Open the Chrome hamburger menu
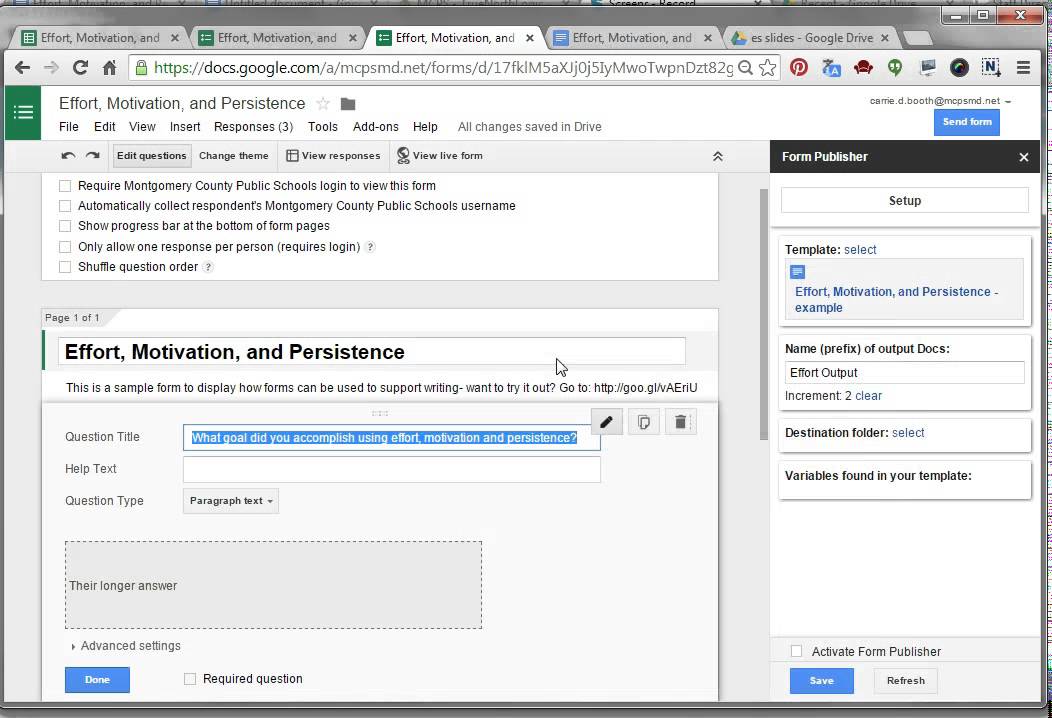The image size is (1052, 718). [x=1023, y=67]
